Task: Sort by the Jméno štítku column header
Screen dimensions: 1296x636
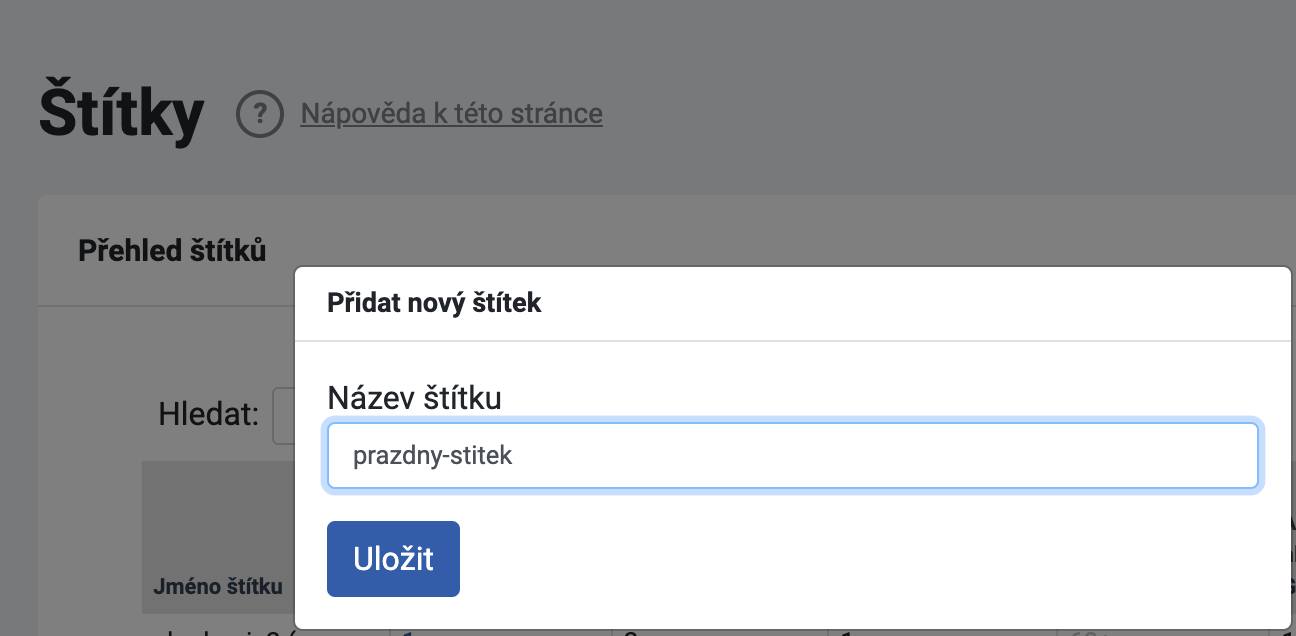Action: coord(218,587)
